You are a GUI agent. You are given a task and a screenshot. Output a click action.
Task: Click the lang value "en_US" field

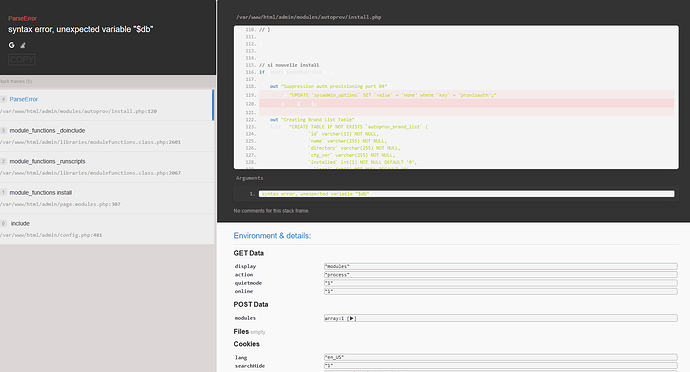pos(501,357)
